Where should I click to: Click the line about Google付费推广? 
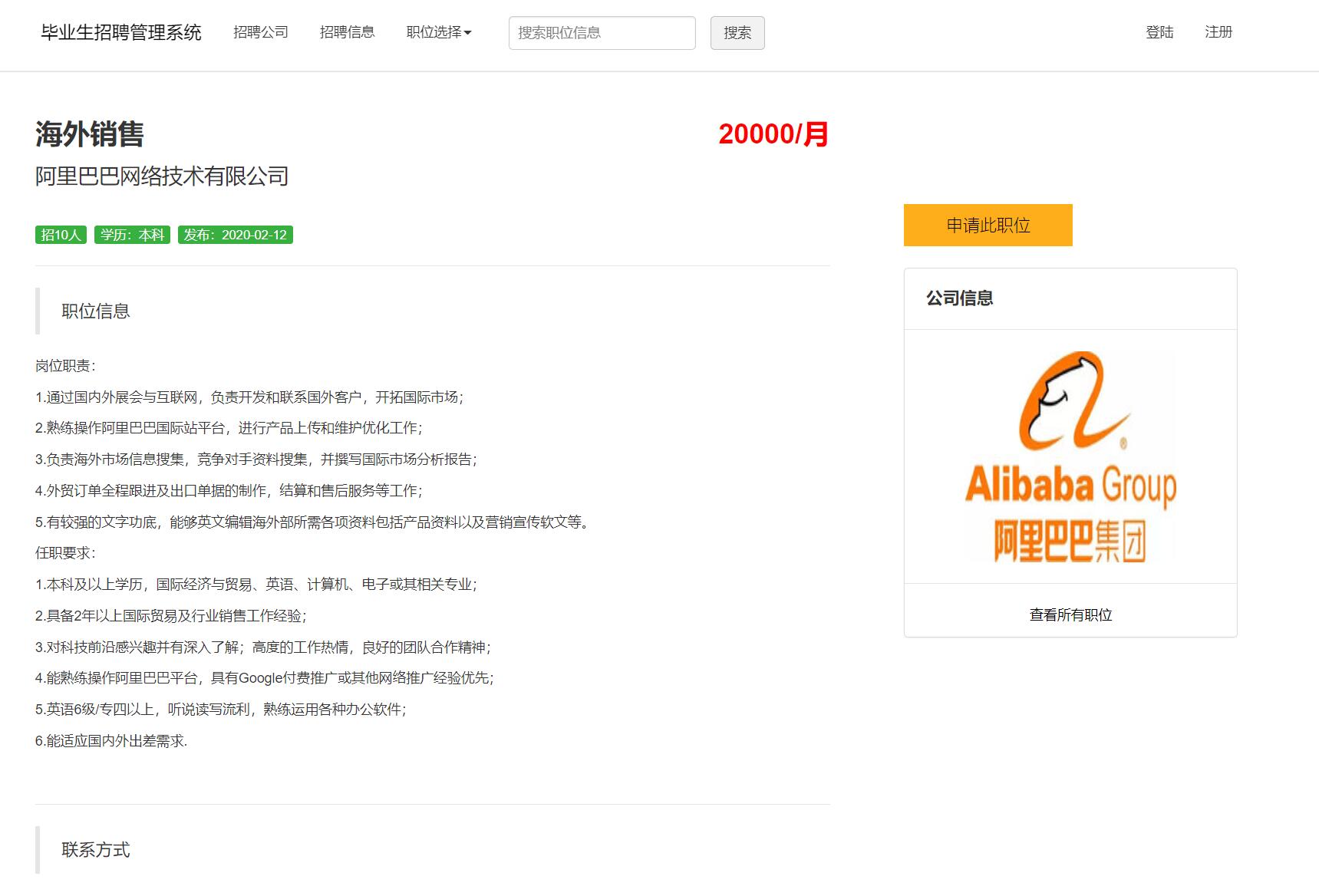pyautogui.click(x=265, y=678)
